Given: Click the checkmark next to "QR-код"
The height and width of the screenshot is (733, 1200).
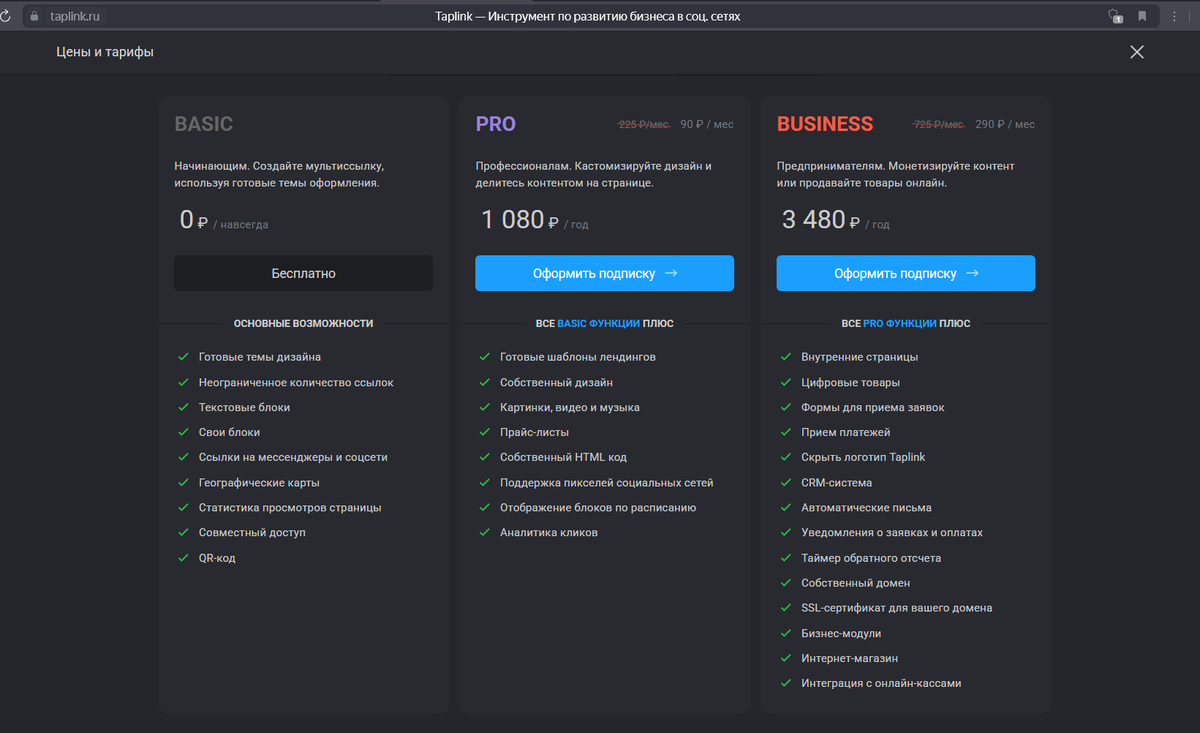Looking at the screenshot, I should click(184, 557).
